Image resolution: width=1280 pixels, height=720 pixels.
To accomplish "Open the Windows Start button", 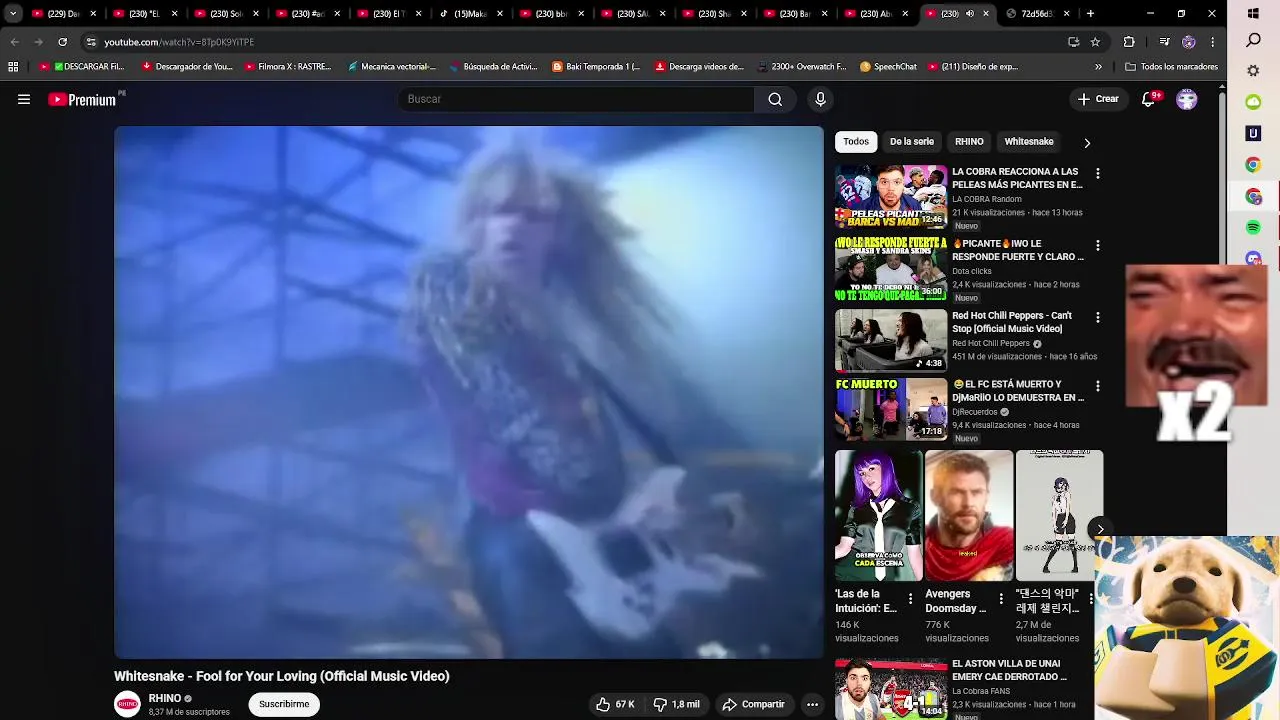I will click(1253, 14).
